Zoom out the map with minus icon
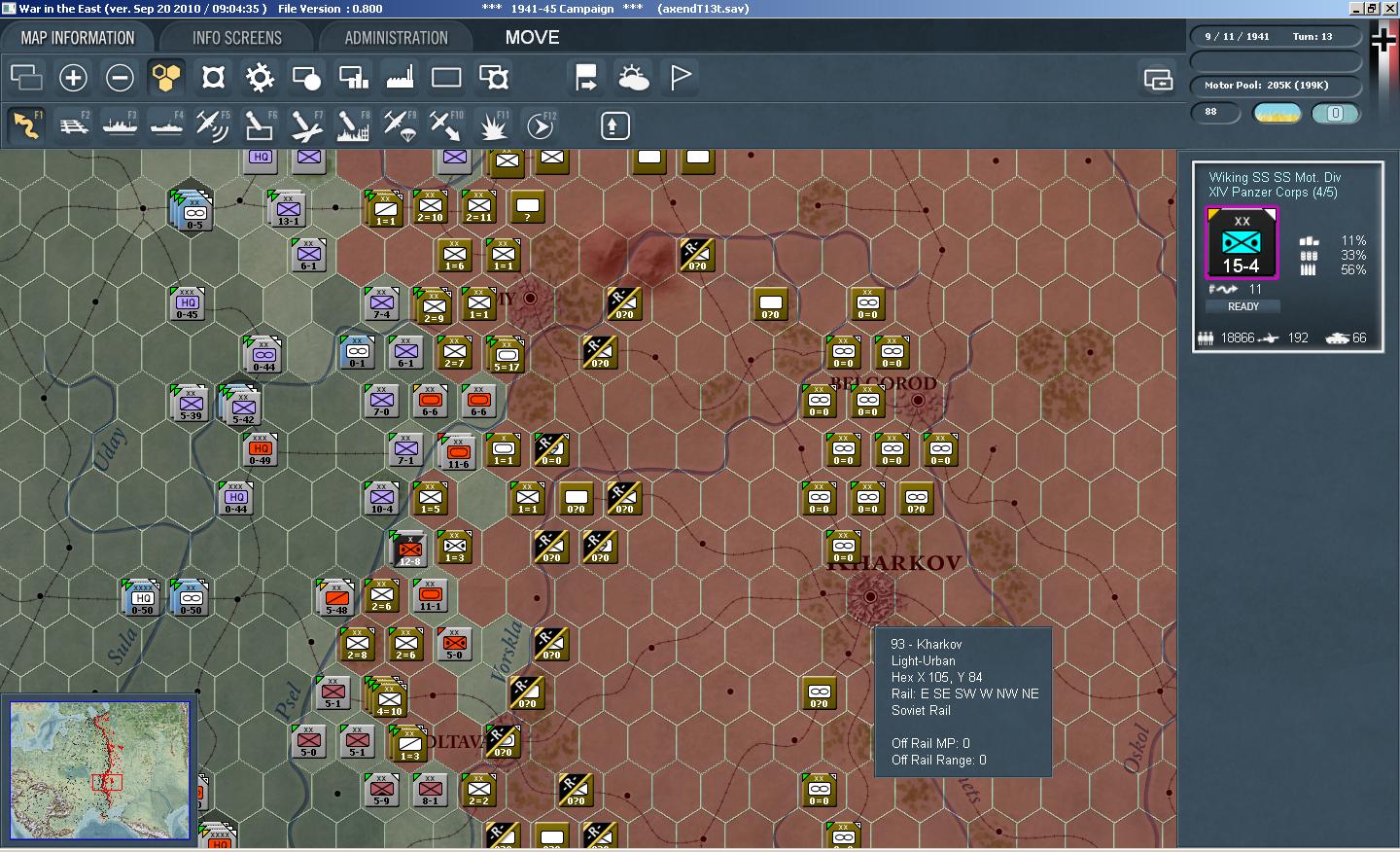Screen dimensions: 1400x852 (120, 77)
